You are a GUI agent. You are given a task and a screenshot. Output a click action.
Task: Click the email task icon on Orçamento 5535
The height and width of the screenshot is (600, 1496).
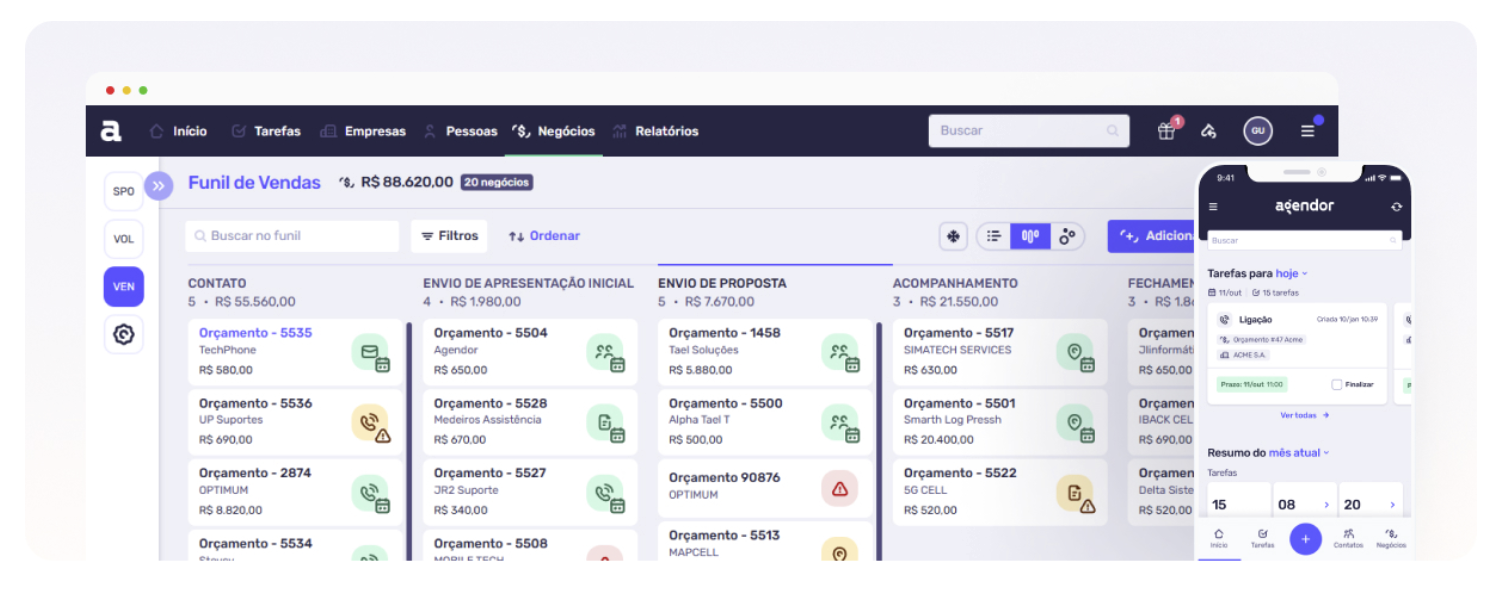click(371, 353)
